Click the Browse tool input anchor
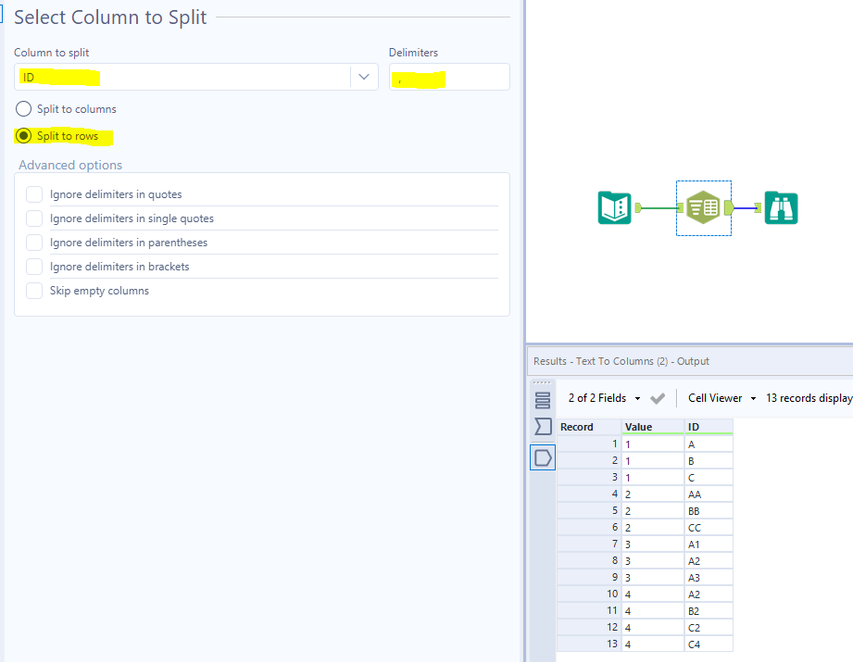The height and width of the screenshot is (662, 853). coord(758,207)
